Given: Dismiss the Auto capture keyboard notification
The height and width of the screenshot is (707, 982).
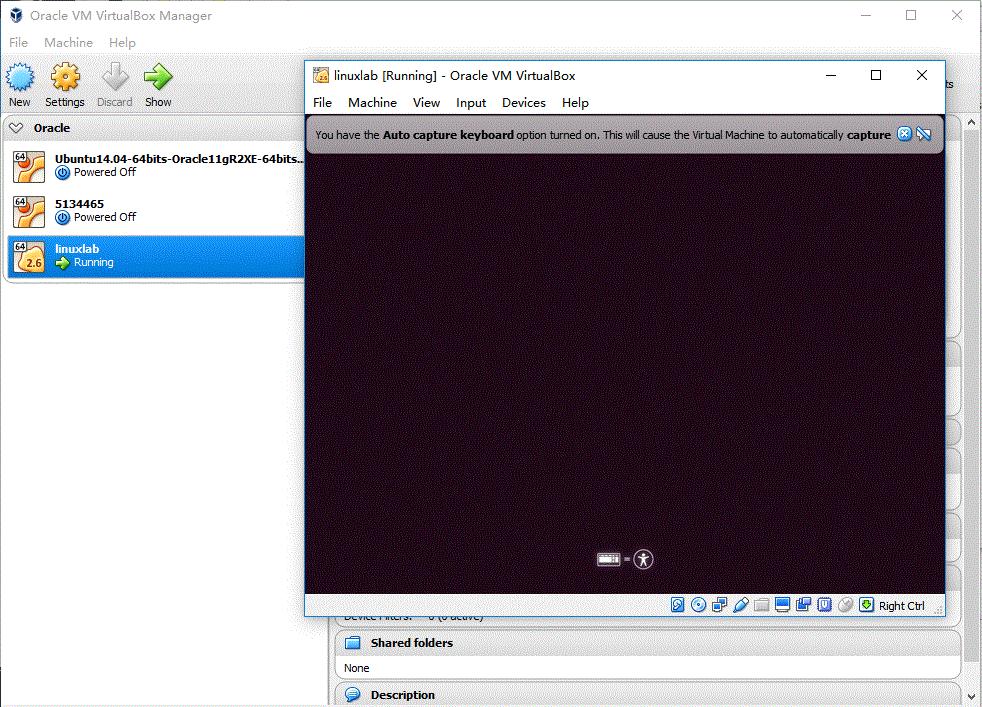Looking at the screenshot, I should click(x=904, y=134).
